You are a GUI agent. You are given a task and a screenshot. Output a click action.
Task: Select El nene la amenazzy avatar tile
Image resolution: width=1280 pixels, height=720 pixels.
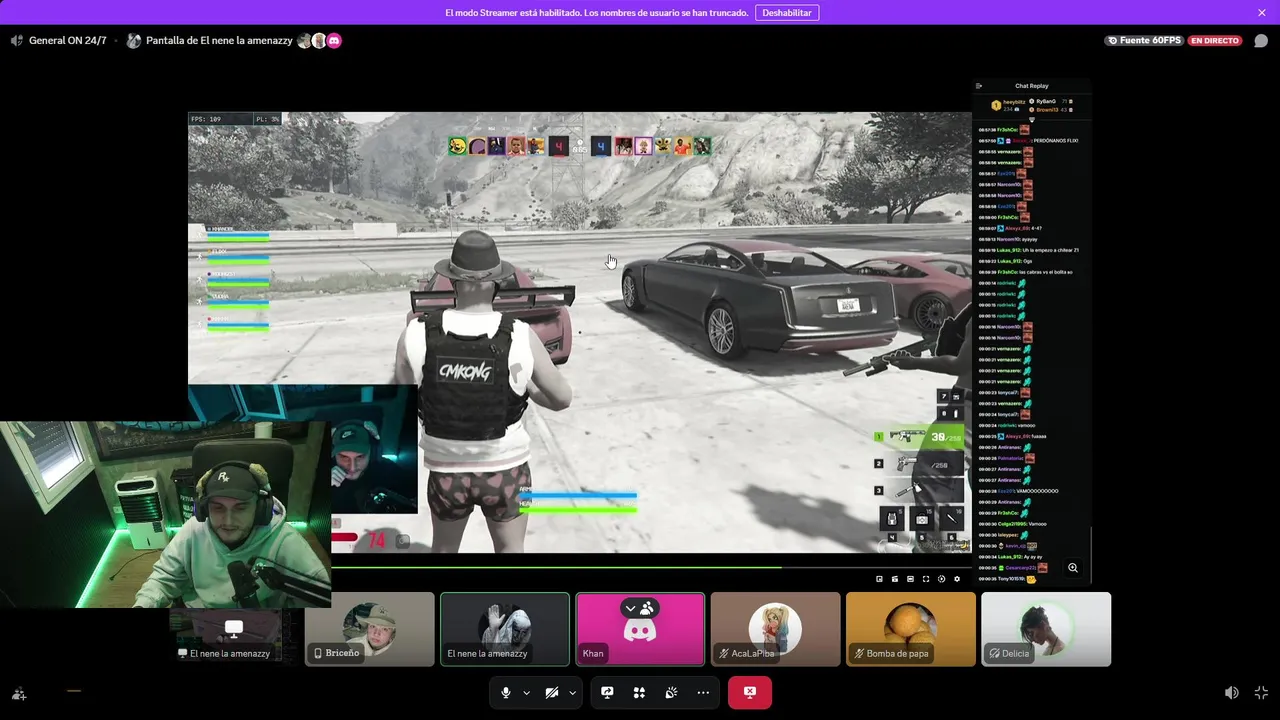point(505,629)
